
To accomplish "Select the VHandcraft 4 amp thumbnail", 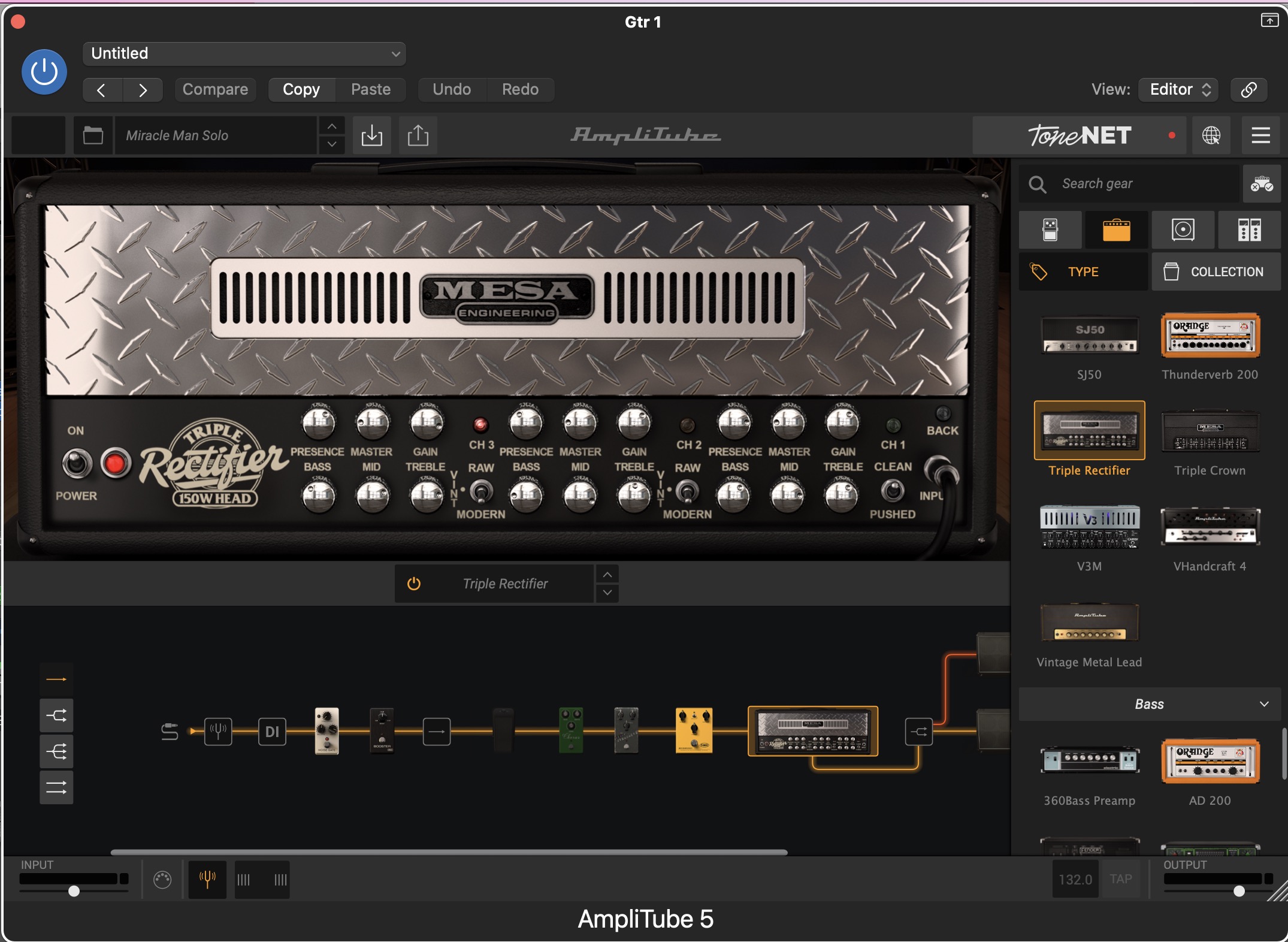I will tap(1210, 527).
